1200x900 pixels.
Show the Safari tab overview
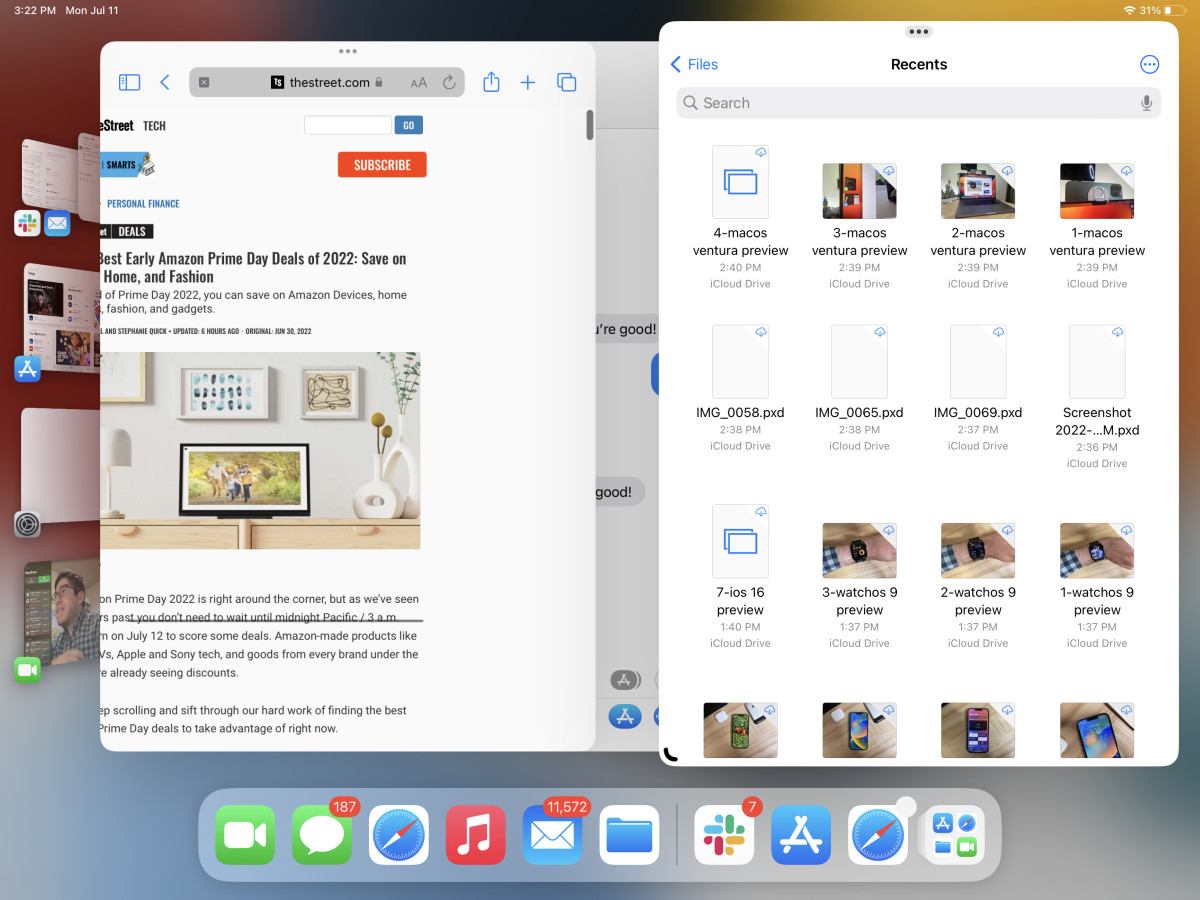[x=566, y=83]
